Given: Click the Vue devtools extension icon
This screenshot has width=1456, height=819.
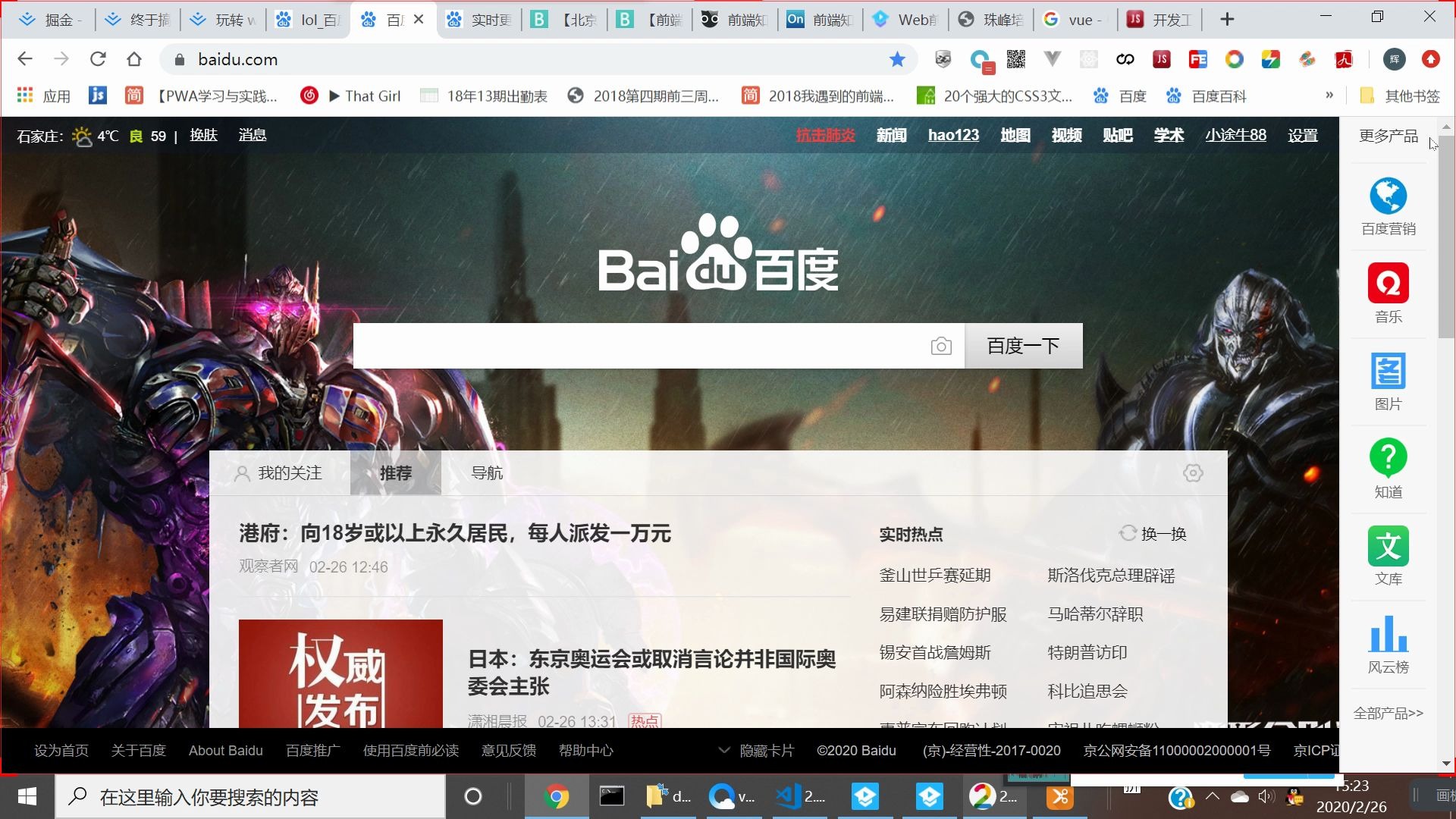Looking at the screenshot, I should pos(1052,59).
